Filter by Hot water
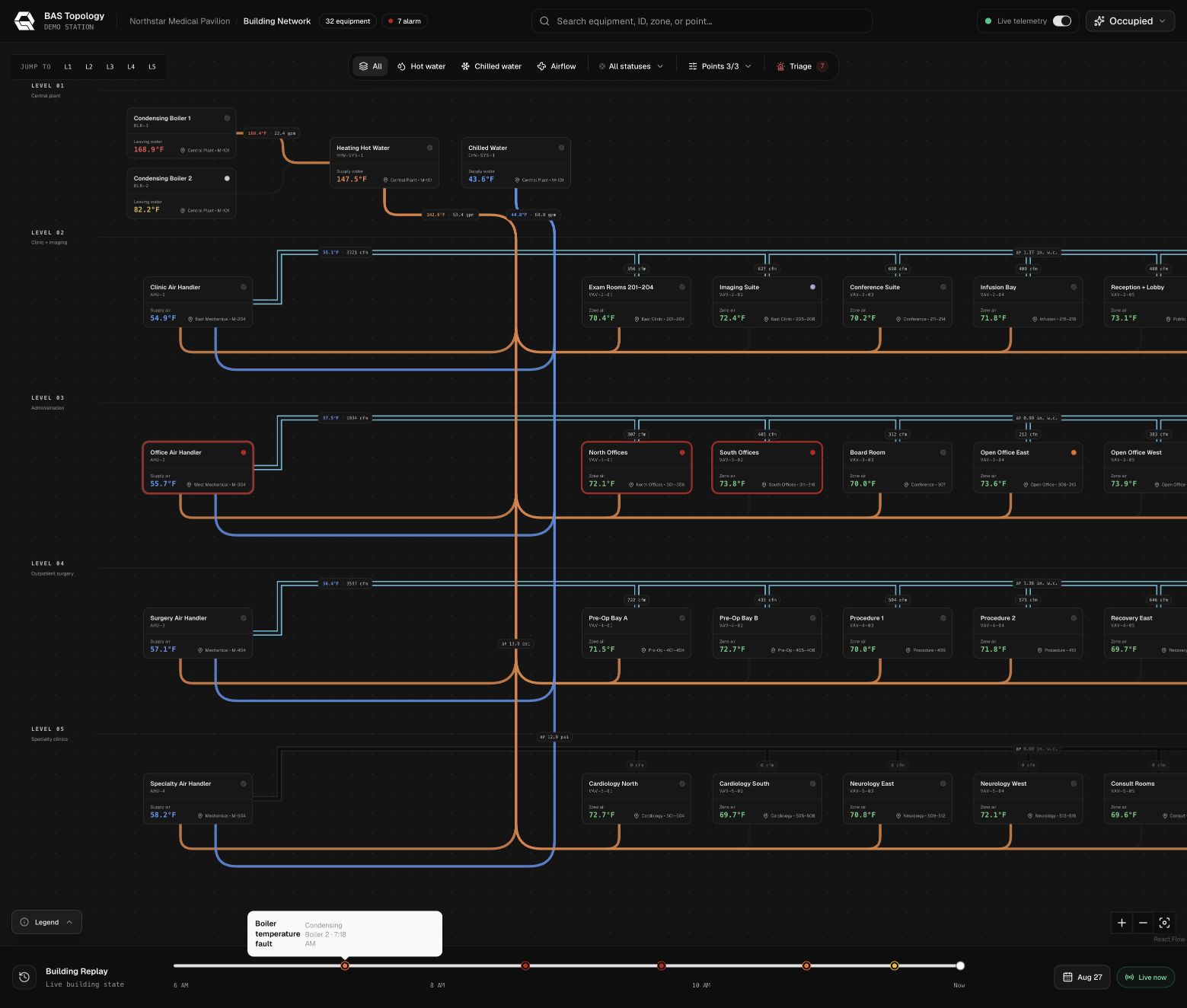 tap(421, 66)
